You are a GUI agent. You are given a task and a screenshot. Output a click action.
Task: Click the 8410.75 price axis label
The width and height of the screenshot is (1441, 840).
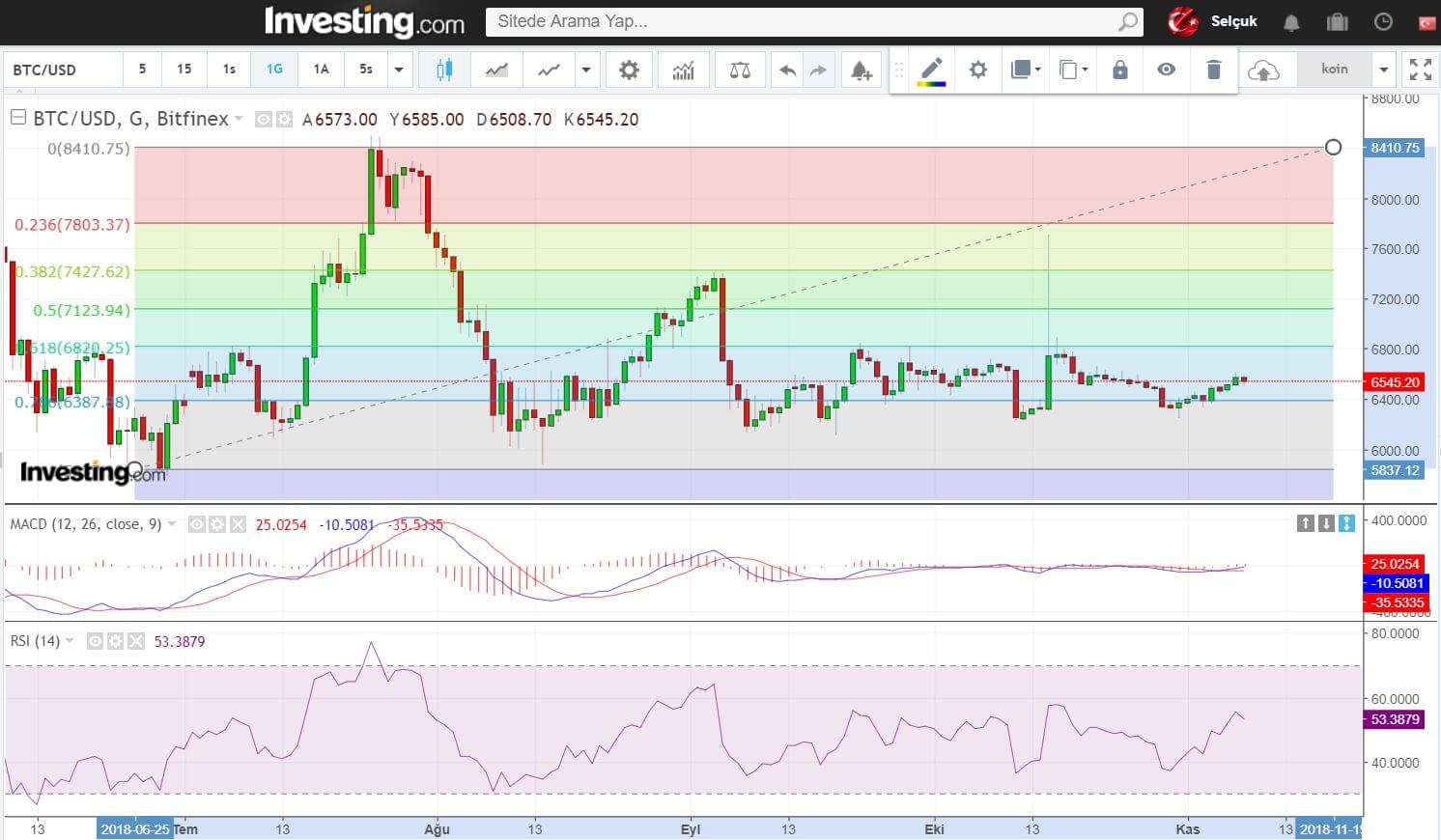[1395, 148]
